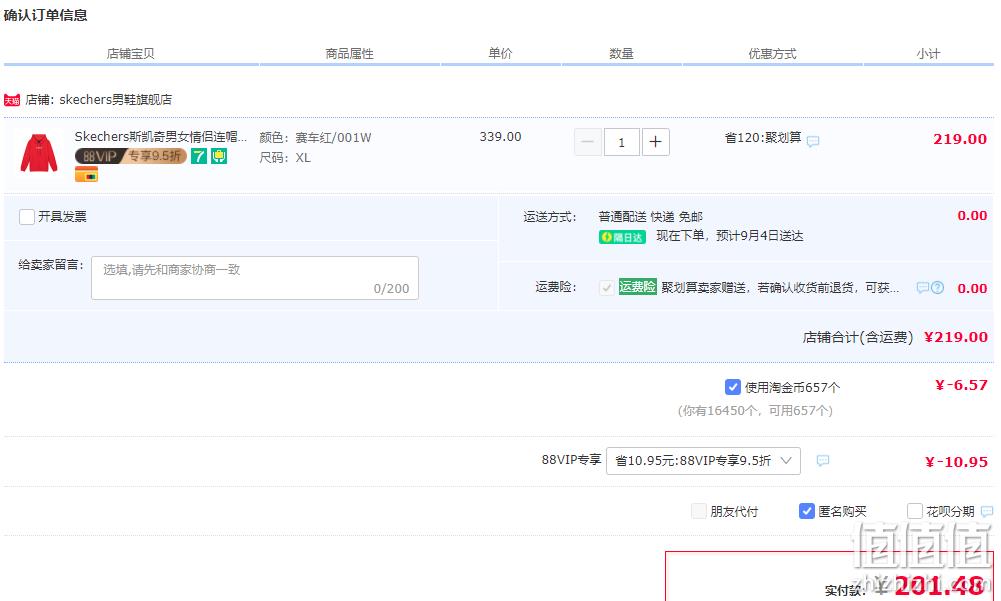1001x601 pixels.
Task: Click the 88VIP 专享9.5折 badge
Action: (131, 156)
